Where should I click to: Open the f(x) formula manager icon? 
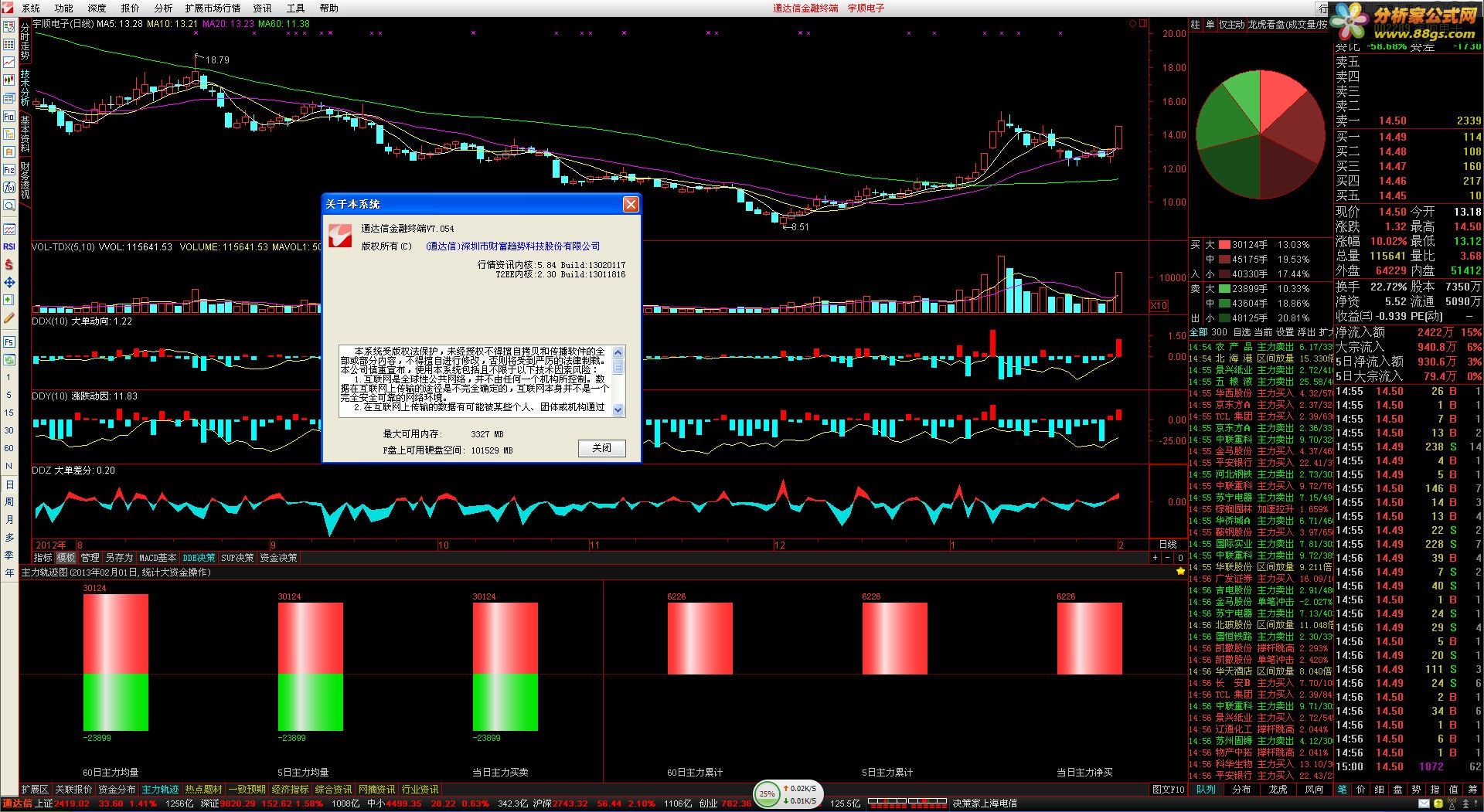pos(9,187)
